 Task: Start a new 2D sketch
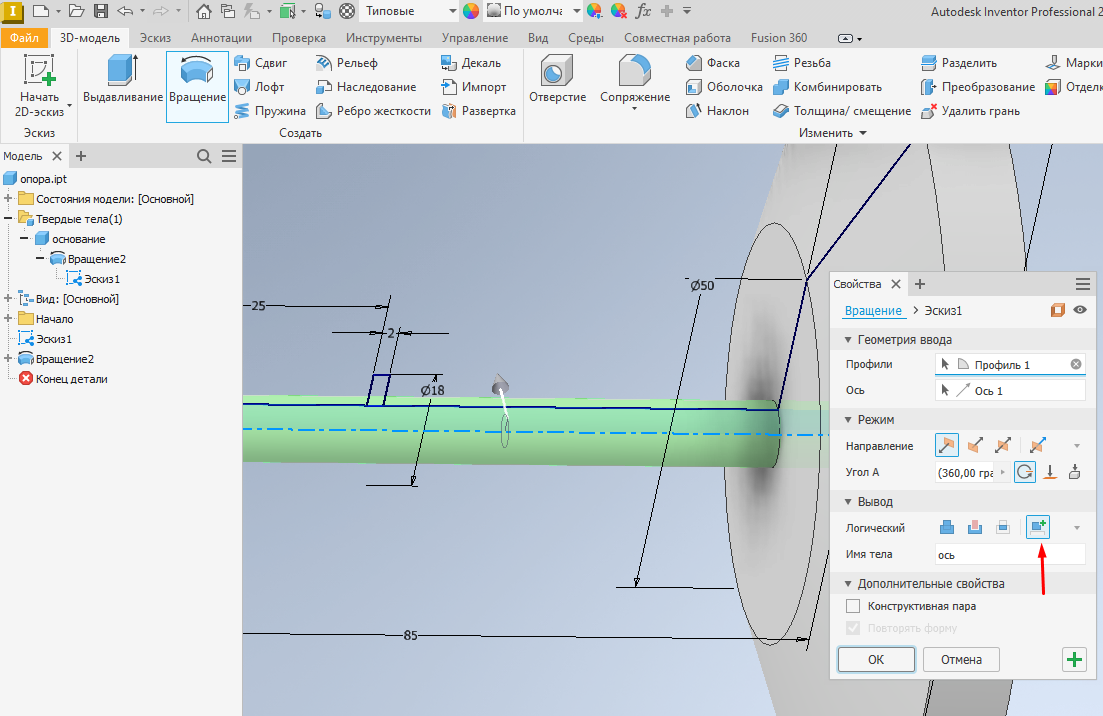pyautogui.click(x=39, y=86)
